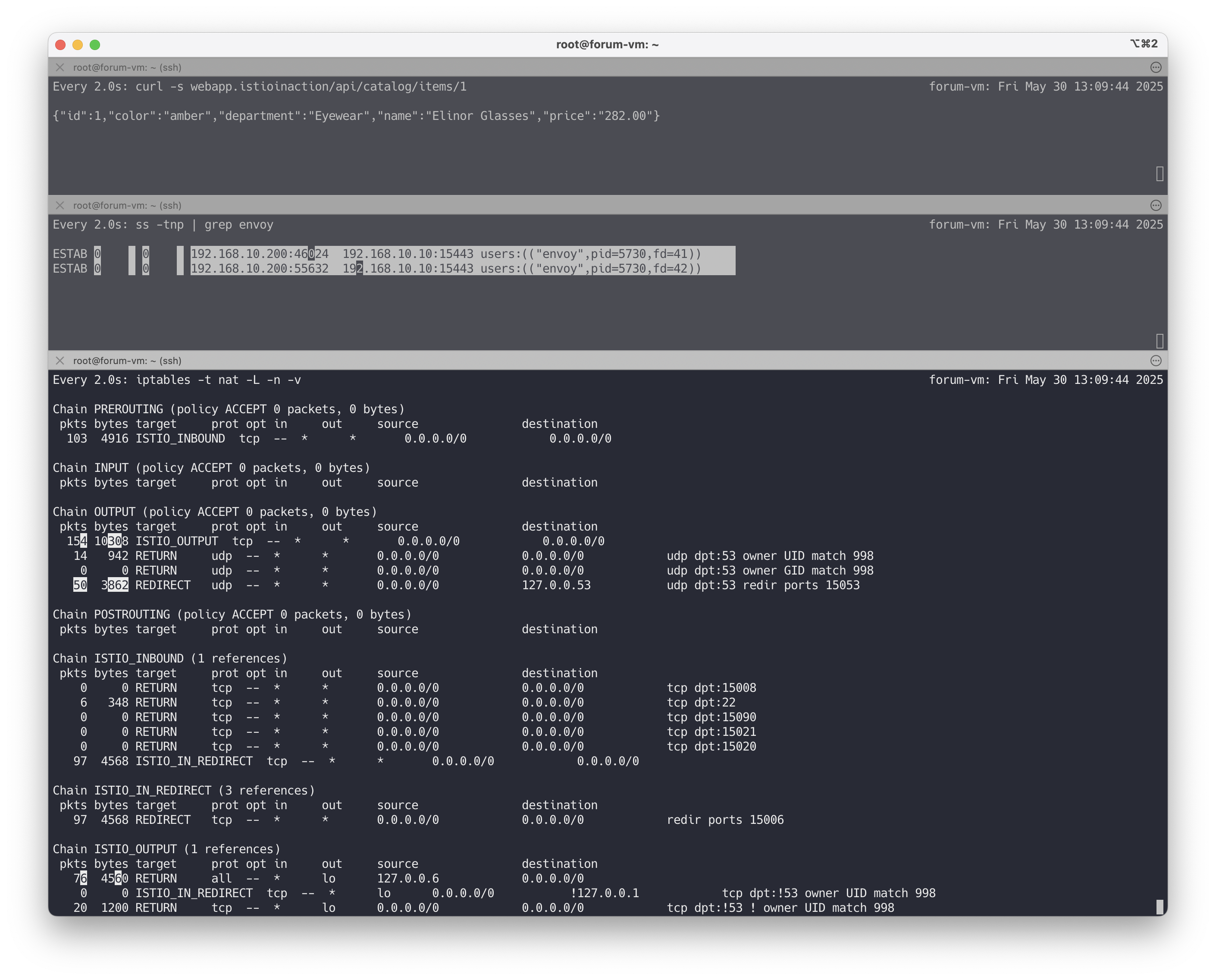Click the connection line with port 55632

[377, 269]
